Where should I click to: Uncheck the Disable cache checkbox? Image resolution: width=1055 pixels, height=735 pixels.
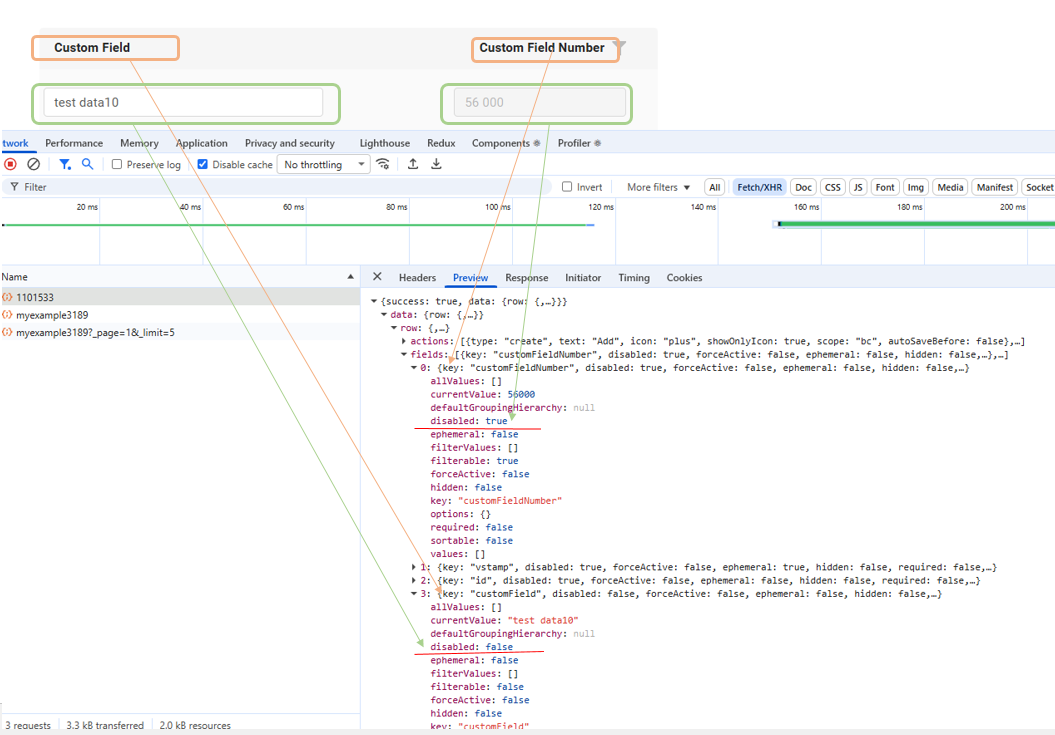tap(203, 164)
